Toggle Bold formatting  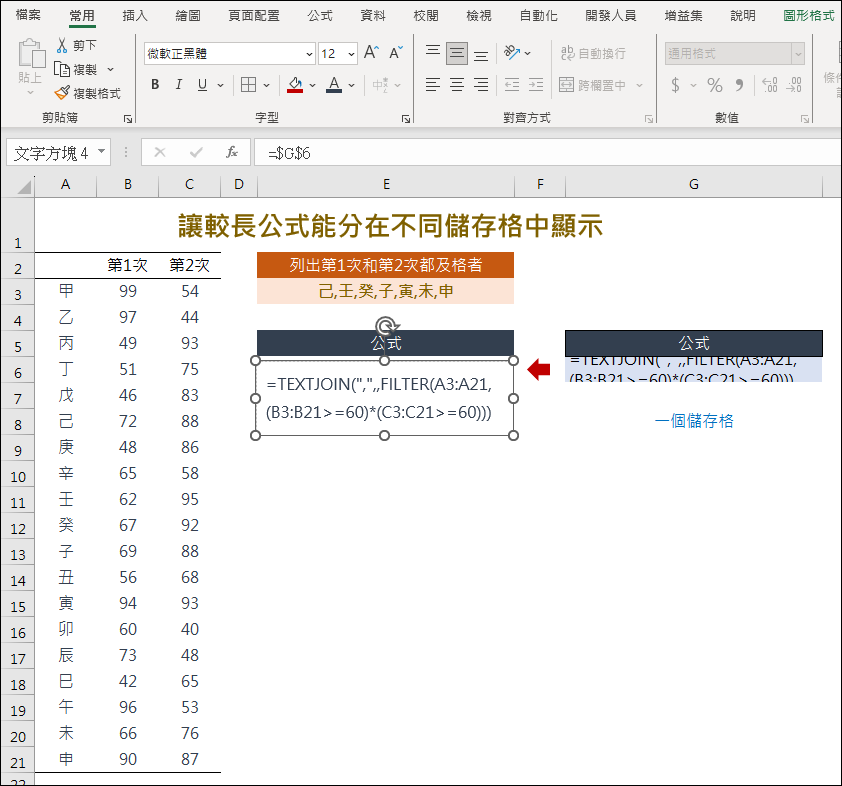[155, 84]
